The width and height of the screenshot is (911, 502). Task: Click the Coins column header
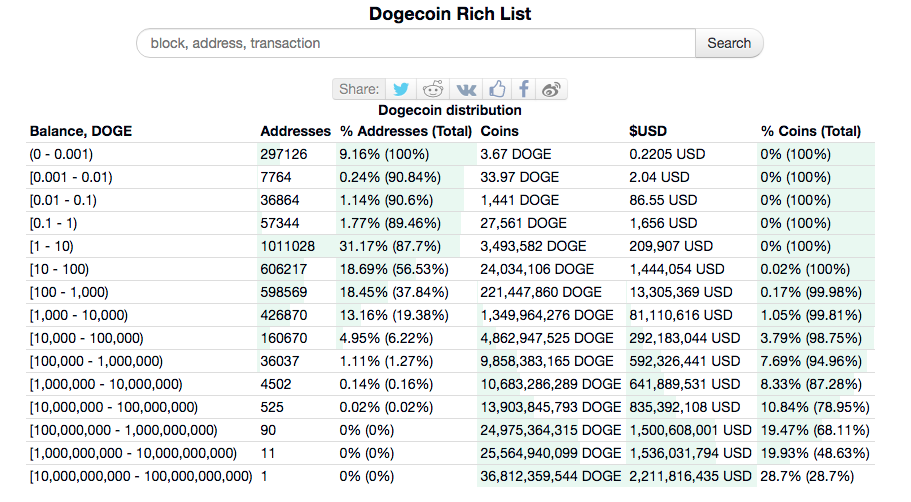(499, 131)
